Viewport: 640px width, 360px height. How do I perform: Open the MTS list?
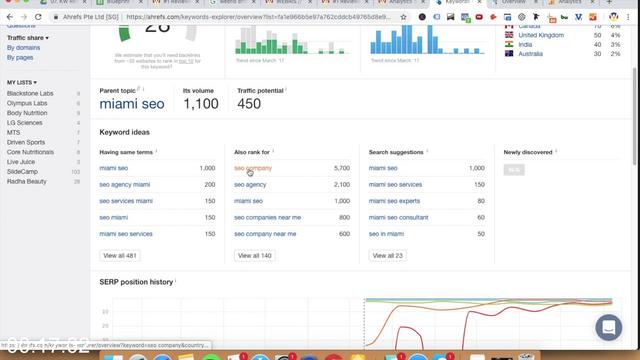pyautogui.click(x=13, y=133)
